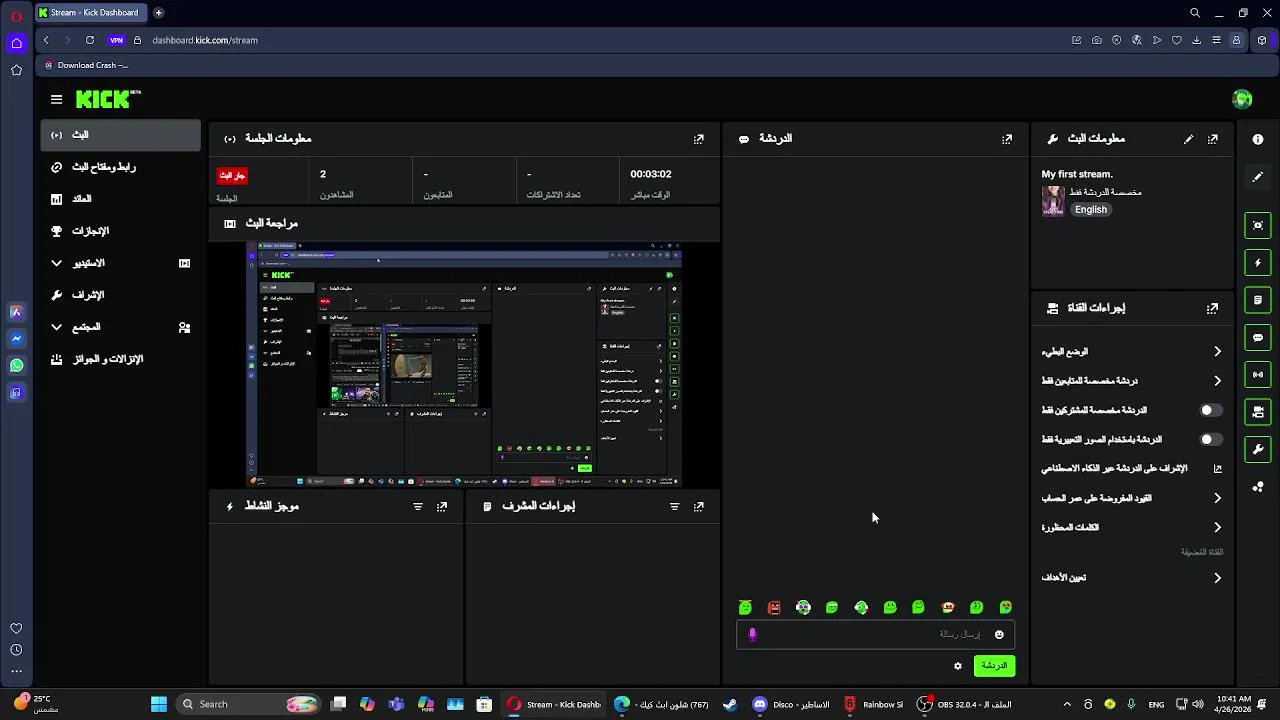Toggle the wrench widget in the right rail
This screenshot has width=1280, height=720.
pos(1258,449)
